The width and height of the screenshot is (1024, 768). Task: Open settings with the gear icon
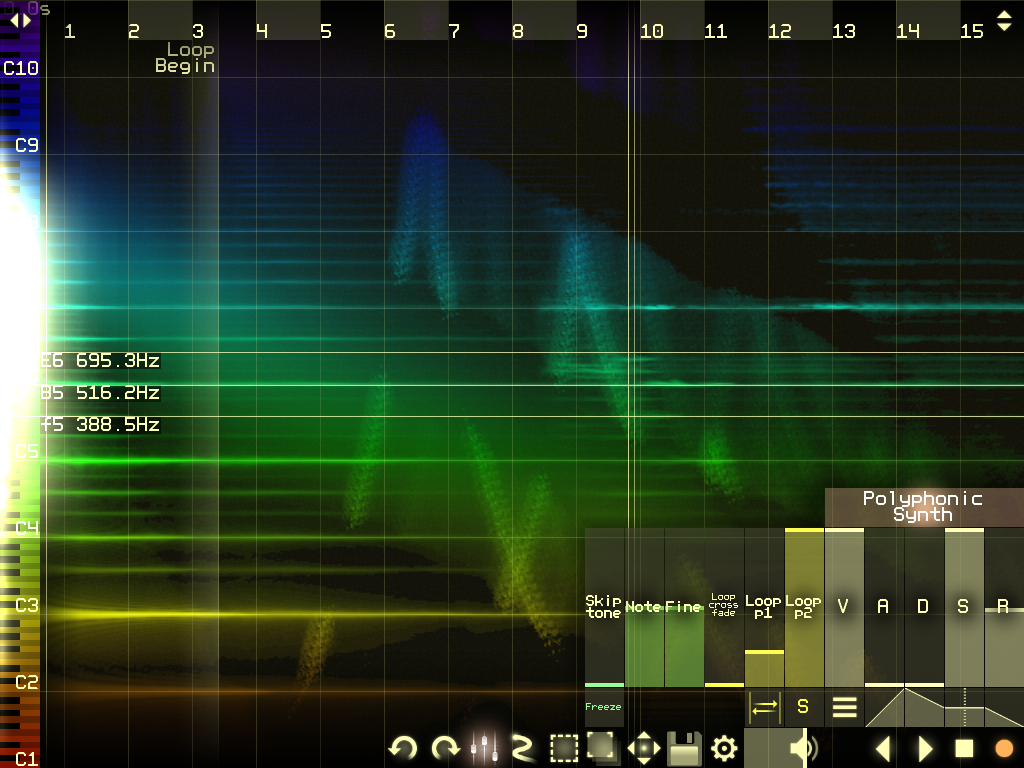(724, 748)
